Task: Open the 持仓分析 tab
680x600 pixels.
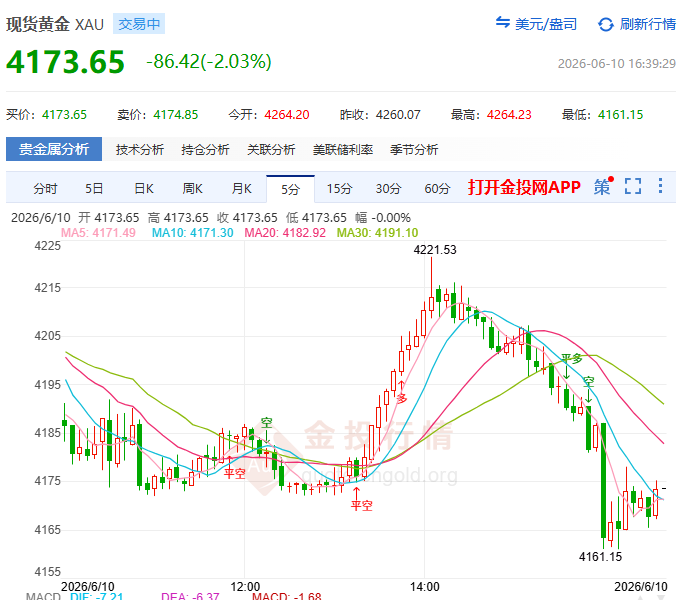Action: 205,150
